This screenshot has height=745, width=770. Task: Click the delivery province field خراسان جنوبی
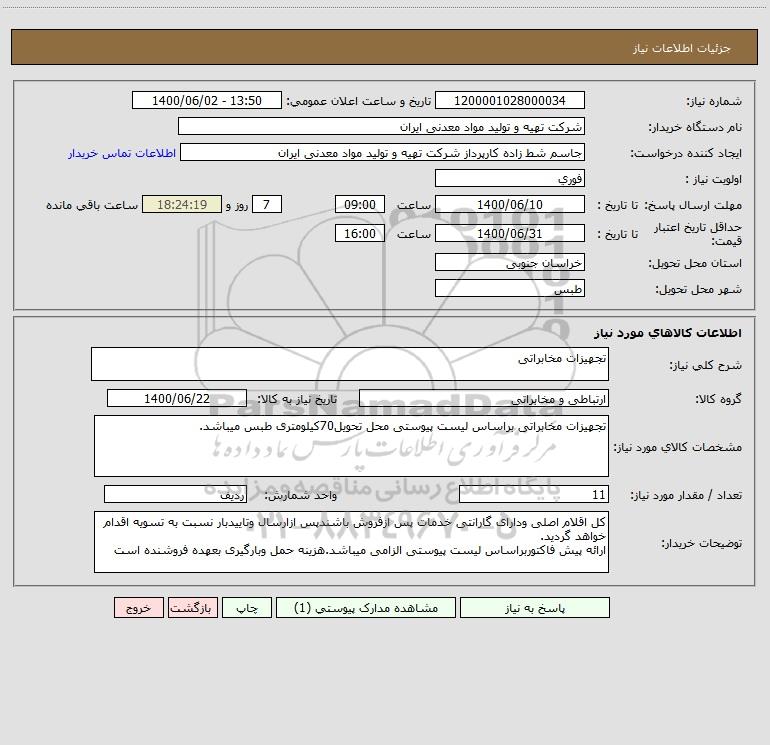[510, 262]
